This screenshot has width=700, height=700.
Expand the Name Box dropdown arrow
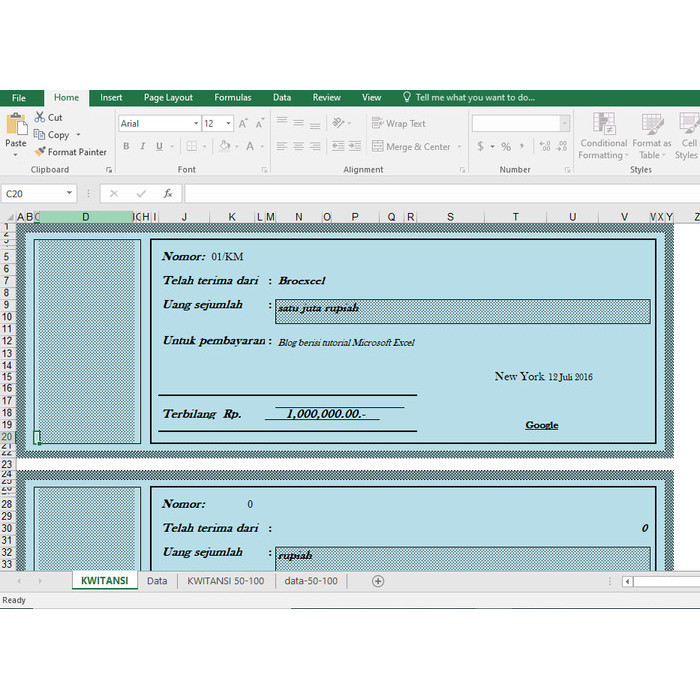[x=69, y=193]
